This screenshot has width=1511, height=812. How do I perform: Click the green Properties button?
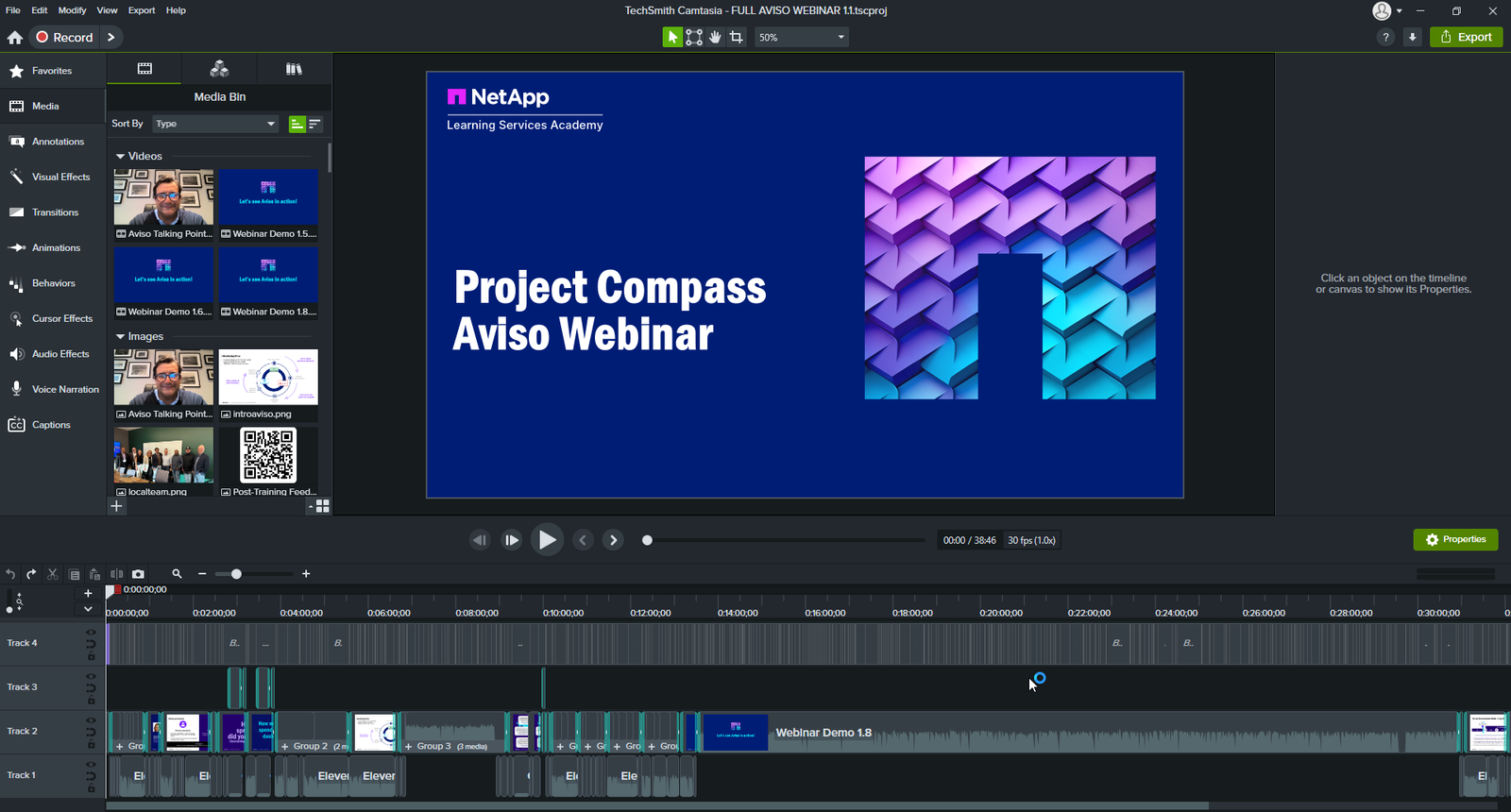1455,539
